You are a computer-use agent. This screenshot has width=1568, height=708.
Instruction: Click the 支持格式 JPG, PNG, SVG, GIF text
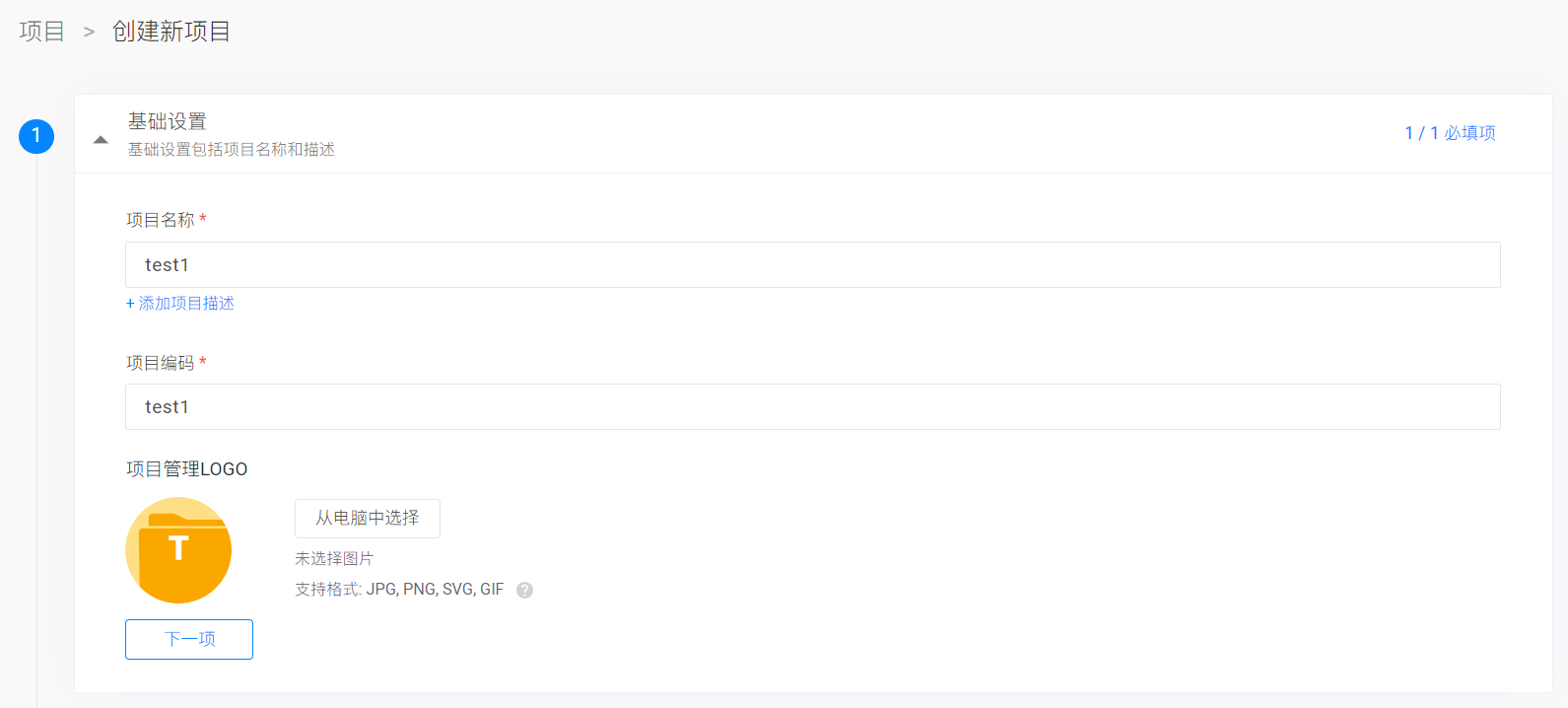[399, 590]
